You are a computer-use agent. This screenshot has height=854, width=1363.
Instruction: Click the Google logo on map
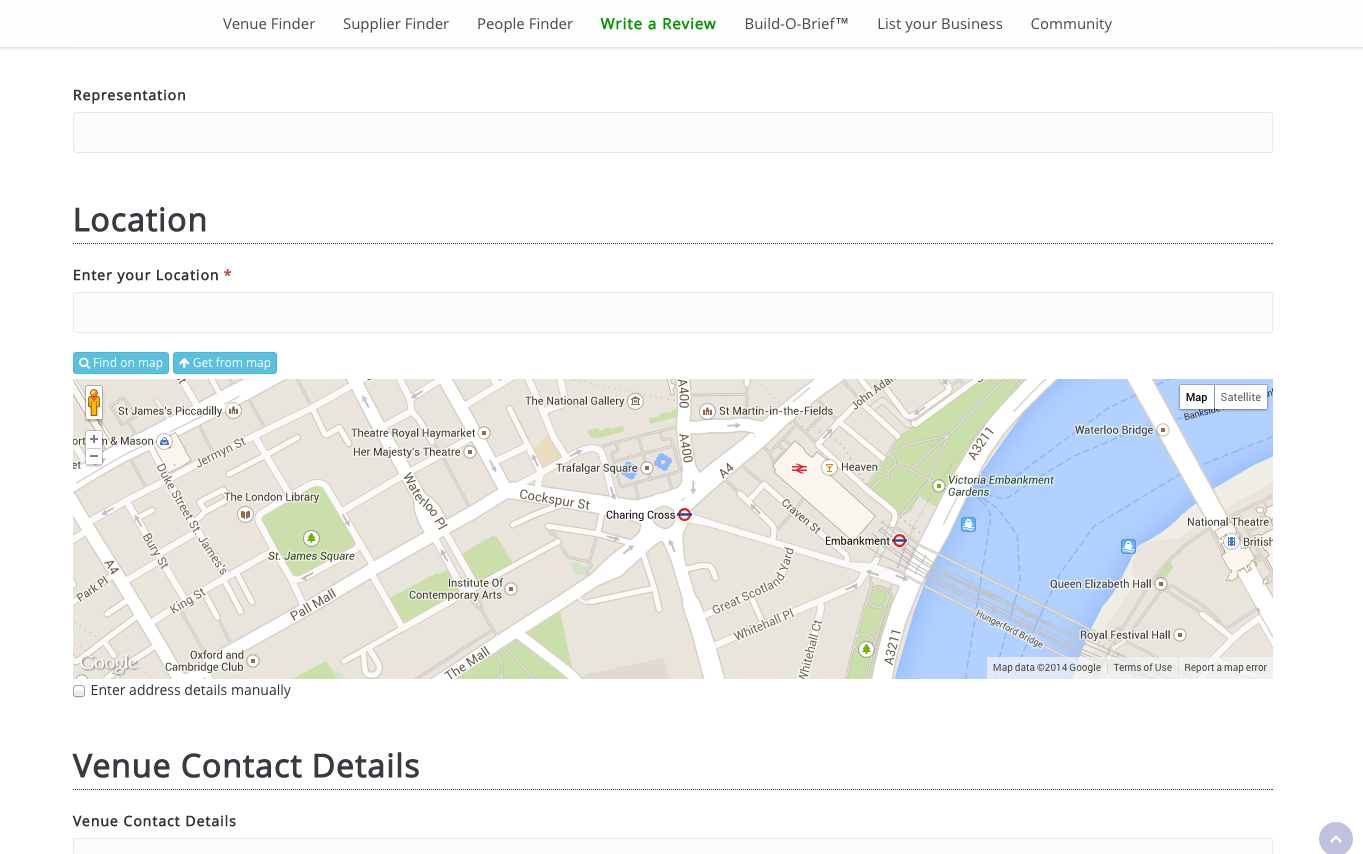tap(108, 663)
